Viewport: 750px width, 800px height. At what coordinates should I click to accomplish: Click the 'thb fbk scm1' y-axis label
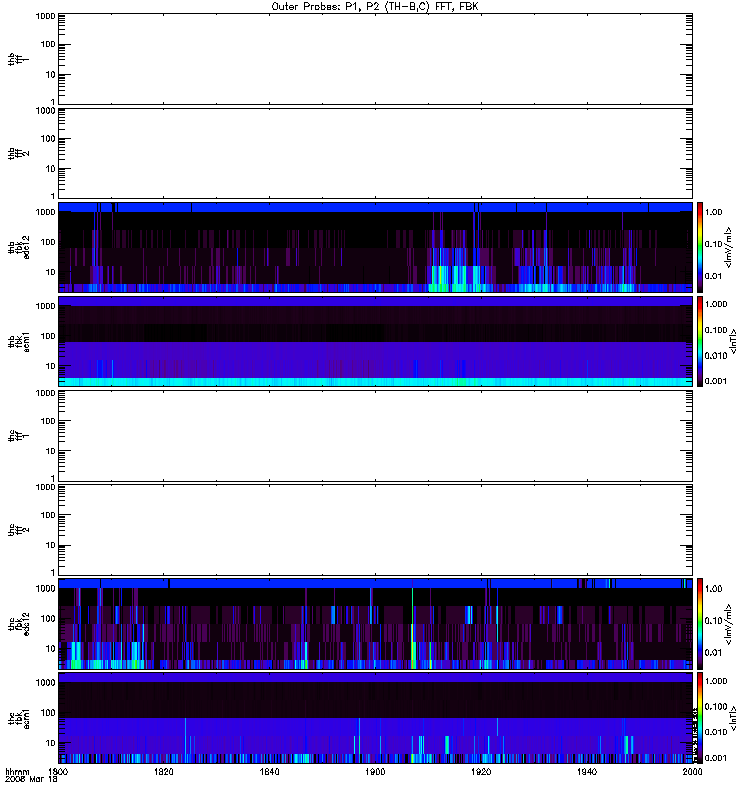click(x=19, y=341)
